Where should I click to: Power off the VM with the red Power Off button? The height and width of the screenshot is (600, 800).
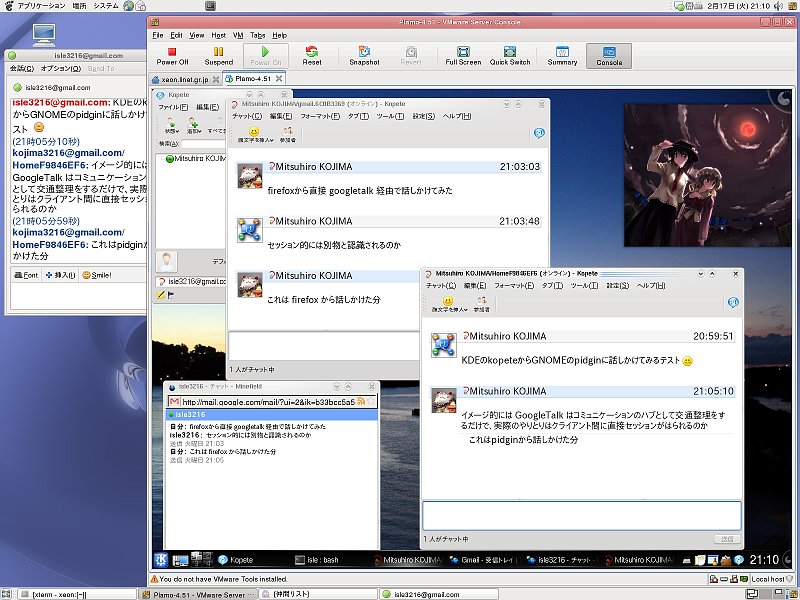[172, 56]
